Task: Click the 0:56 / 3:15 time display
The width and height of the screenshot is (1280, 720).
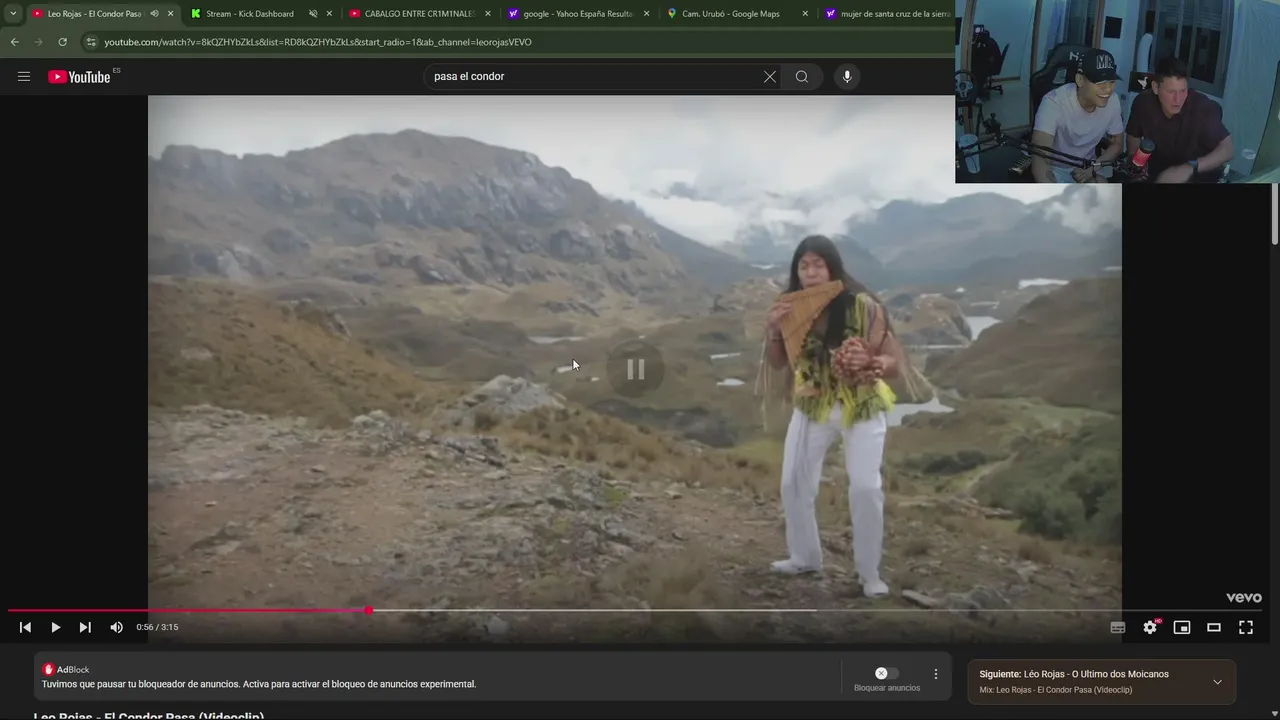Action: pos(157,627)
